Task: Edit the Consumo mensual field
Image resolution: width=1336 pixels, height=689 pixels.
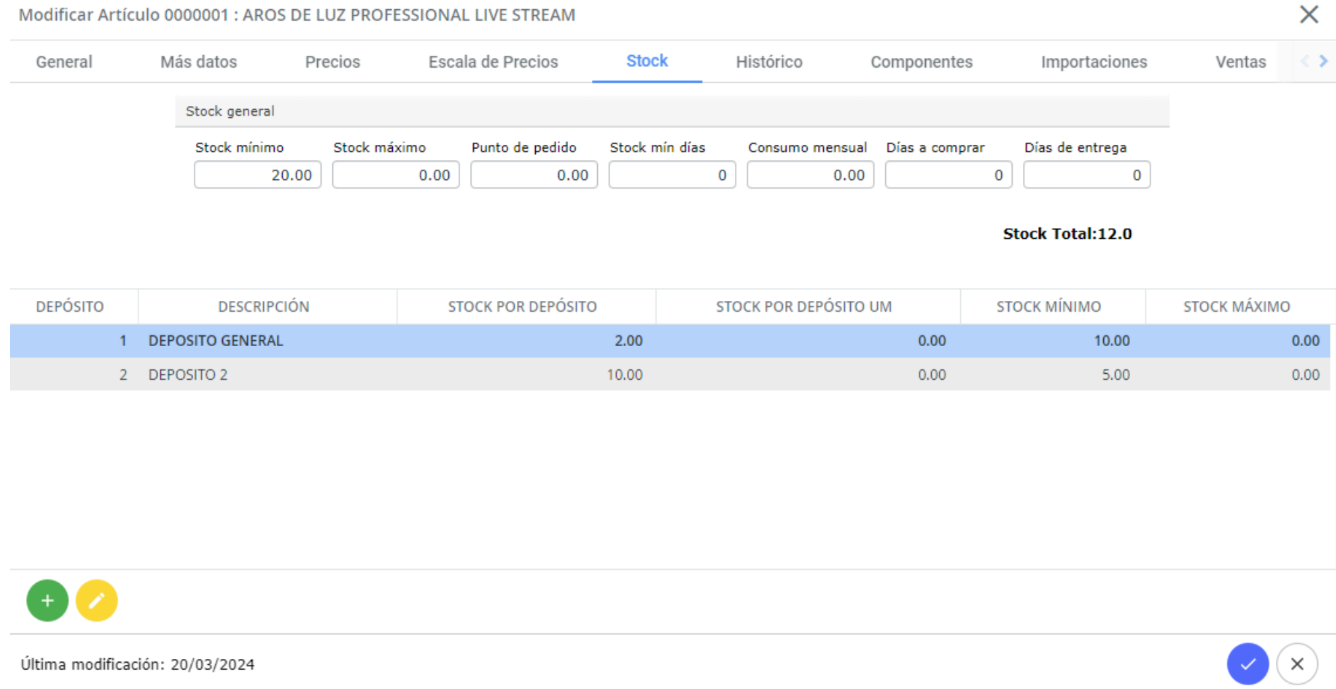Action: tap(810, 175)
